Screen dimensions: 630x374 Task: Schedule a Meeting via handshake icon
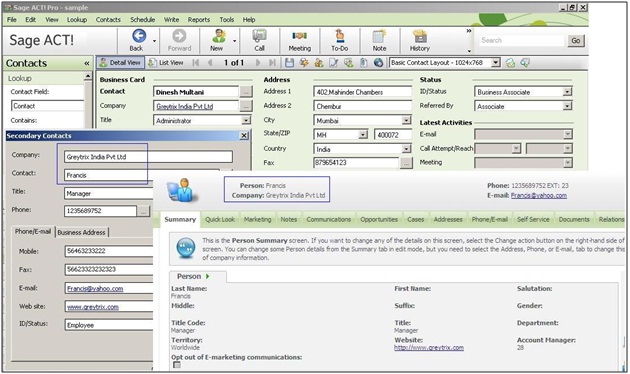tap(300, 36)
